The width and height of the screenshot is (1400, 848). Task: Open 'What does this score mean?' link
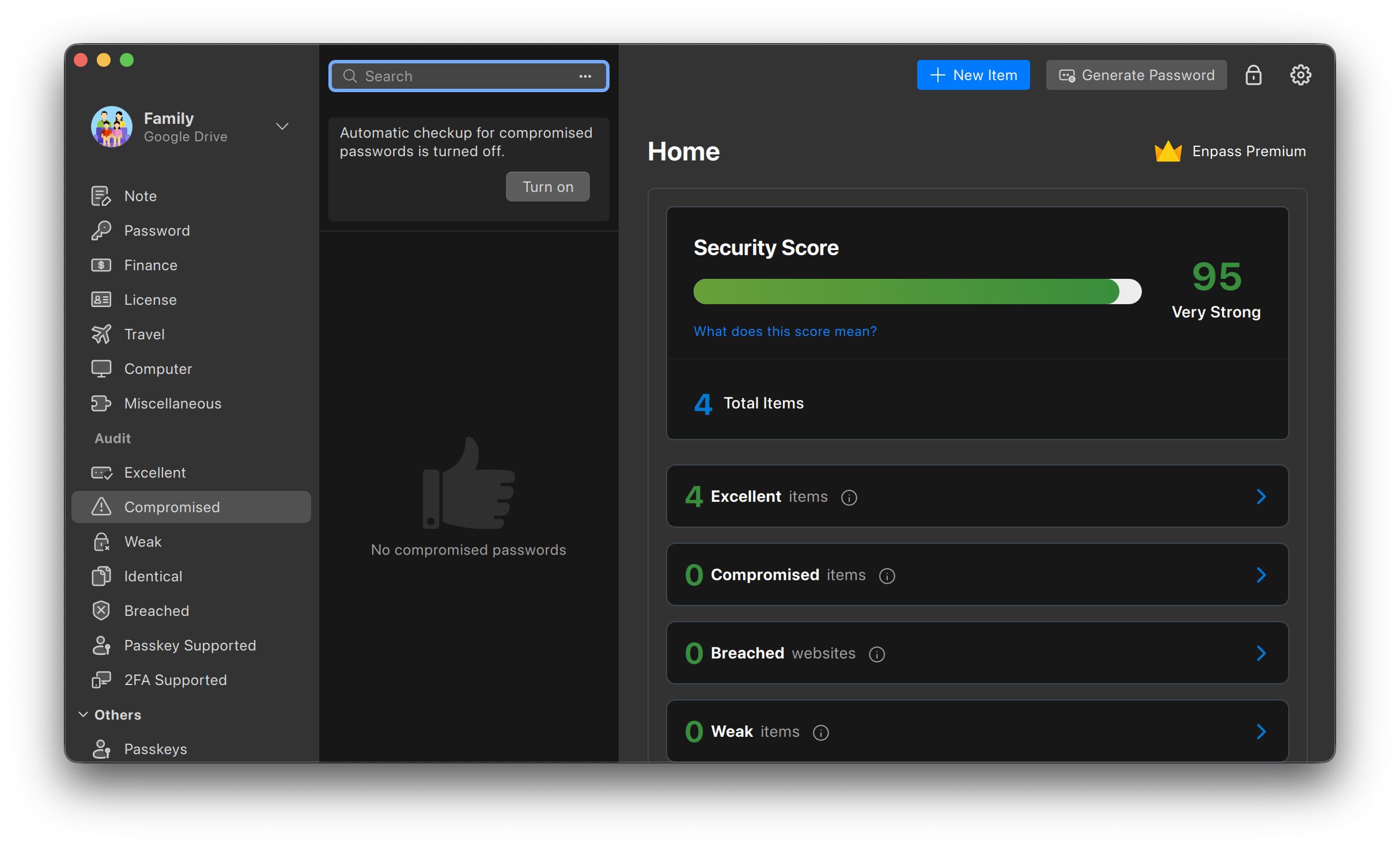[785, 331]
